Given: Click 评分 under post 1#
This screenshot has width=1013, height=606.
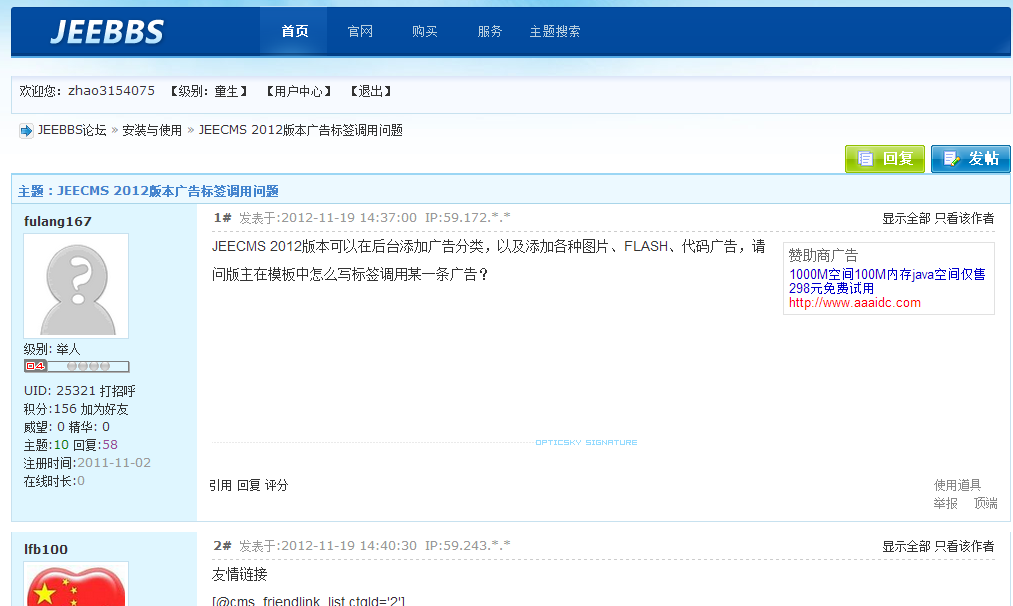Looking at the screenshot, I should point(277,485).
